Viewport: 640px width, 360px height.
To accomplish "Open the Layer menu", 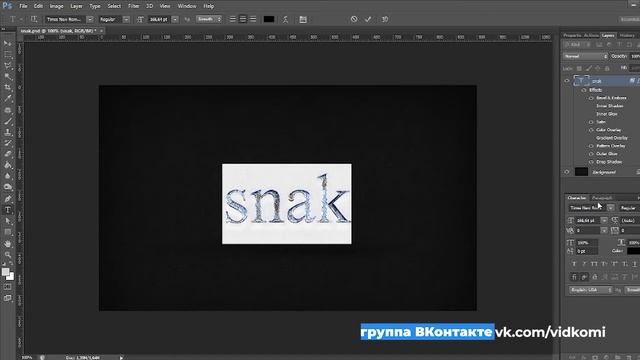I will click(76, 6).
